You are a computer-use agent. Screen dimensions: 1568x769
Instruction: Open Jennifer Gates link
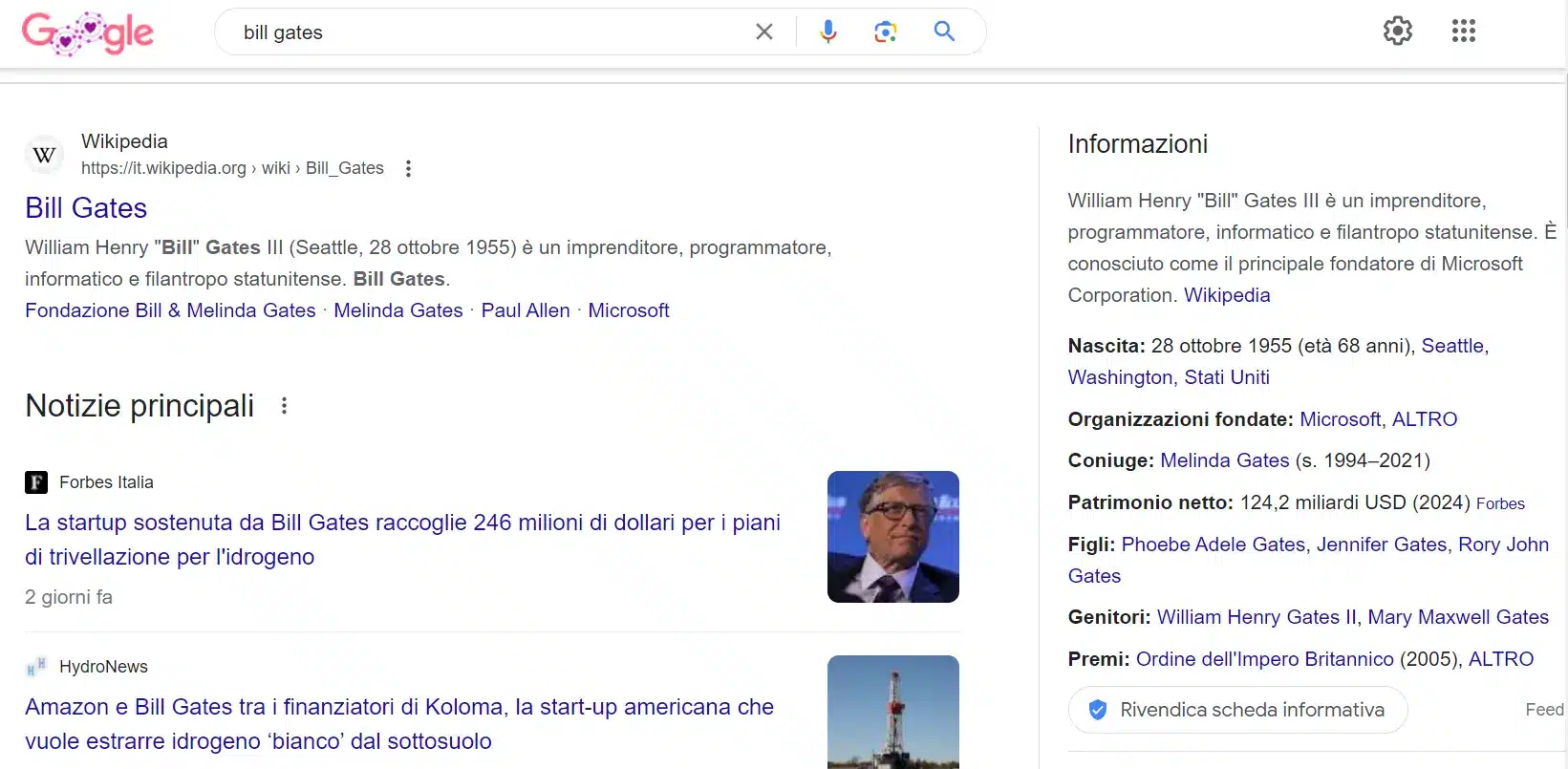[x=1382, y=545]
